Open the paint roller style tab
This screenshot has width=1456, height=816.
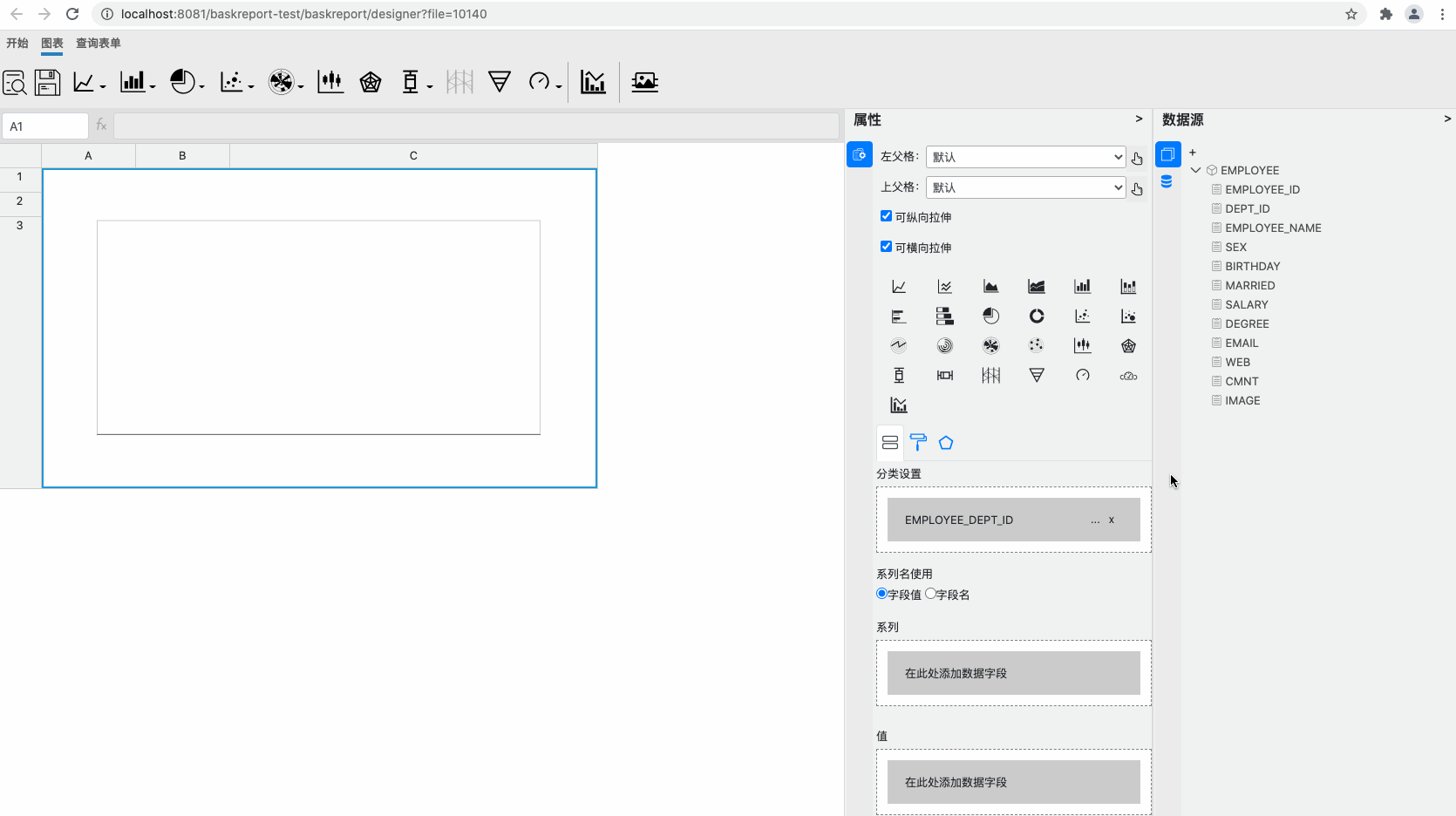[x=918, y=443]
